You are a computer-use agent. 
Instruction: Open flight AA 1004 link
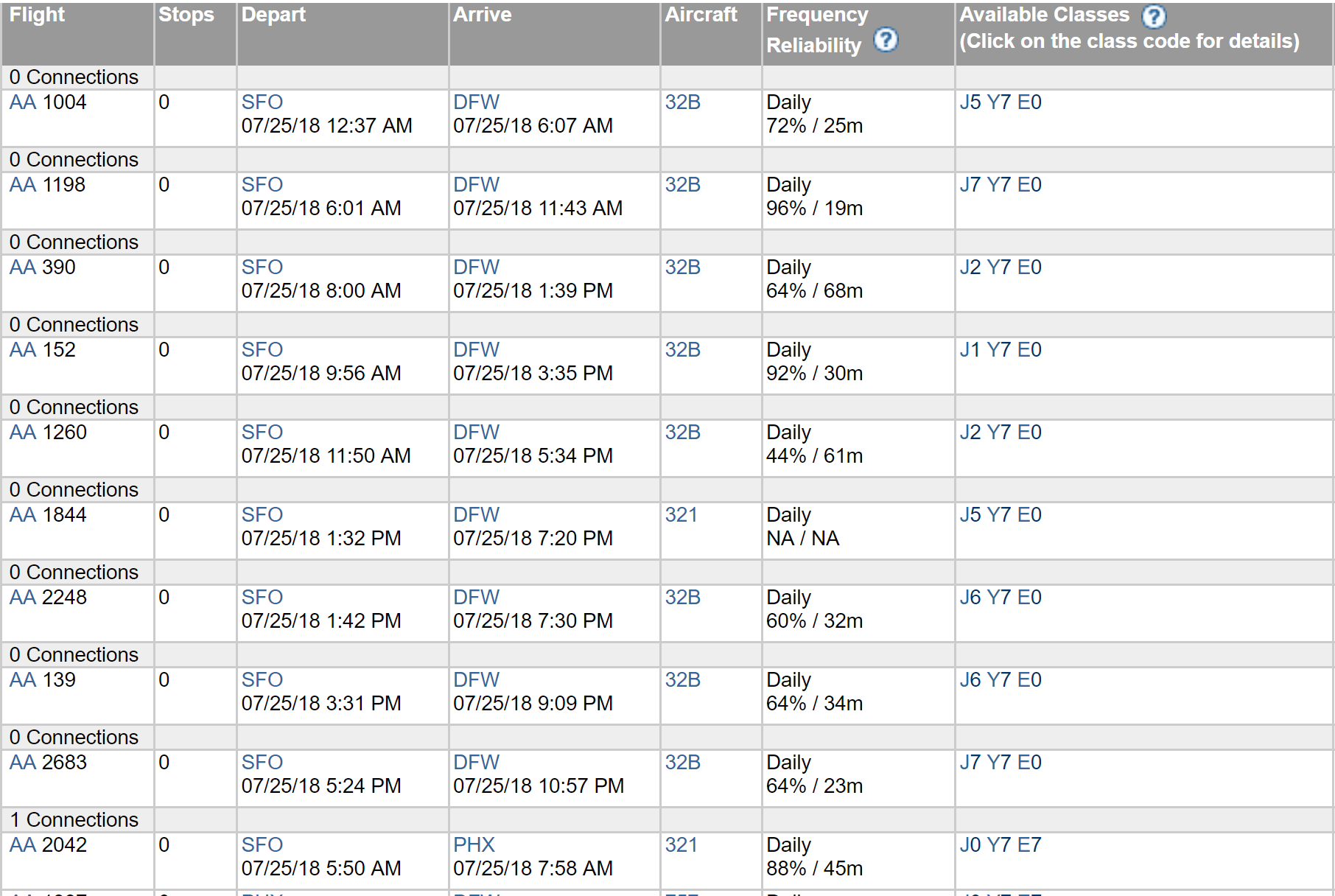pos(48,102)
